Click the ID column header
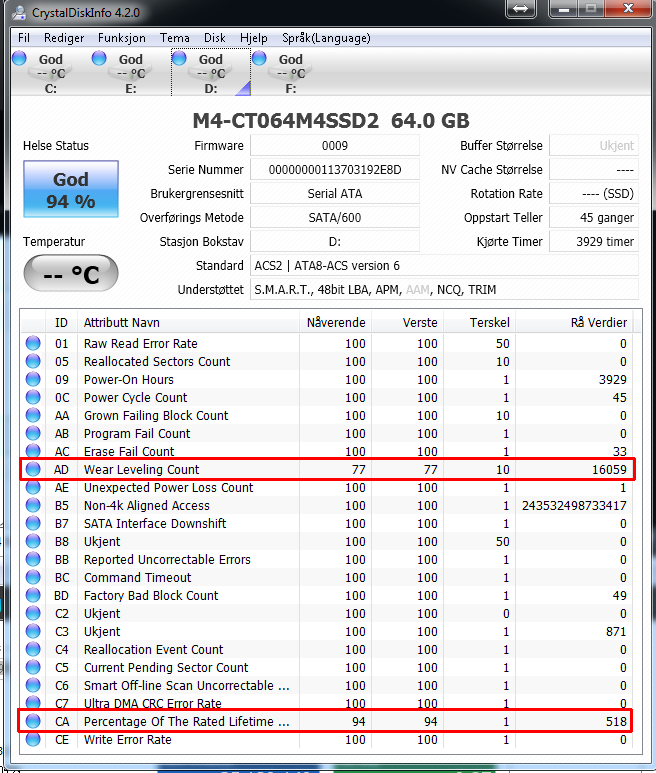656x773 pixels. [x=61, y=322]
